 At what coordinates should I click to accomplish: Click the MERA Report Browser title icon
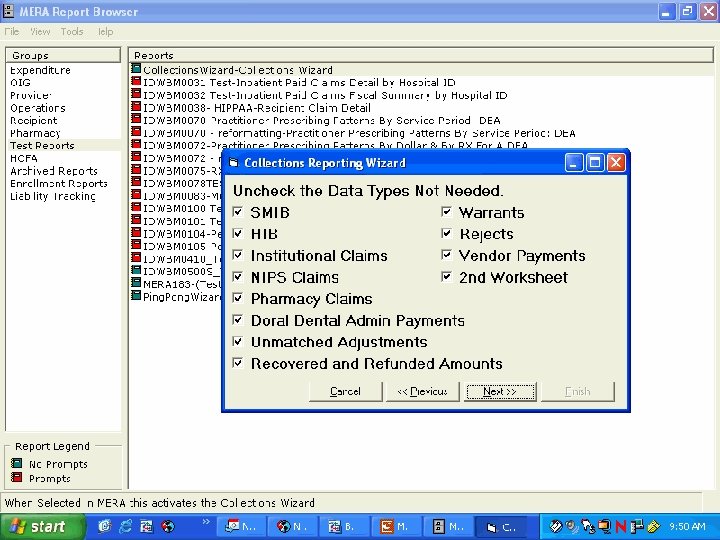click(9, 11)
